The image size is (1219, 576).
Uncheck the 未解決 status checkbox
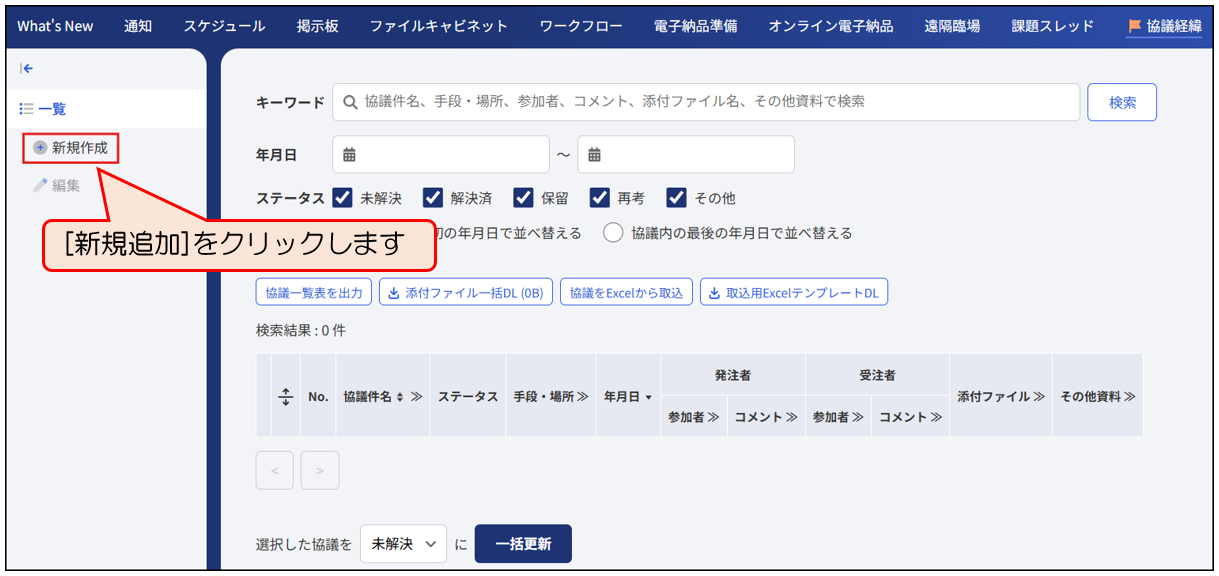coord(342,197)
